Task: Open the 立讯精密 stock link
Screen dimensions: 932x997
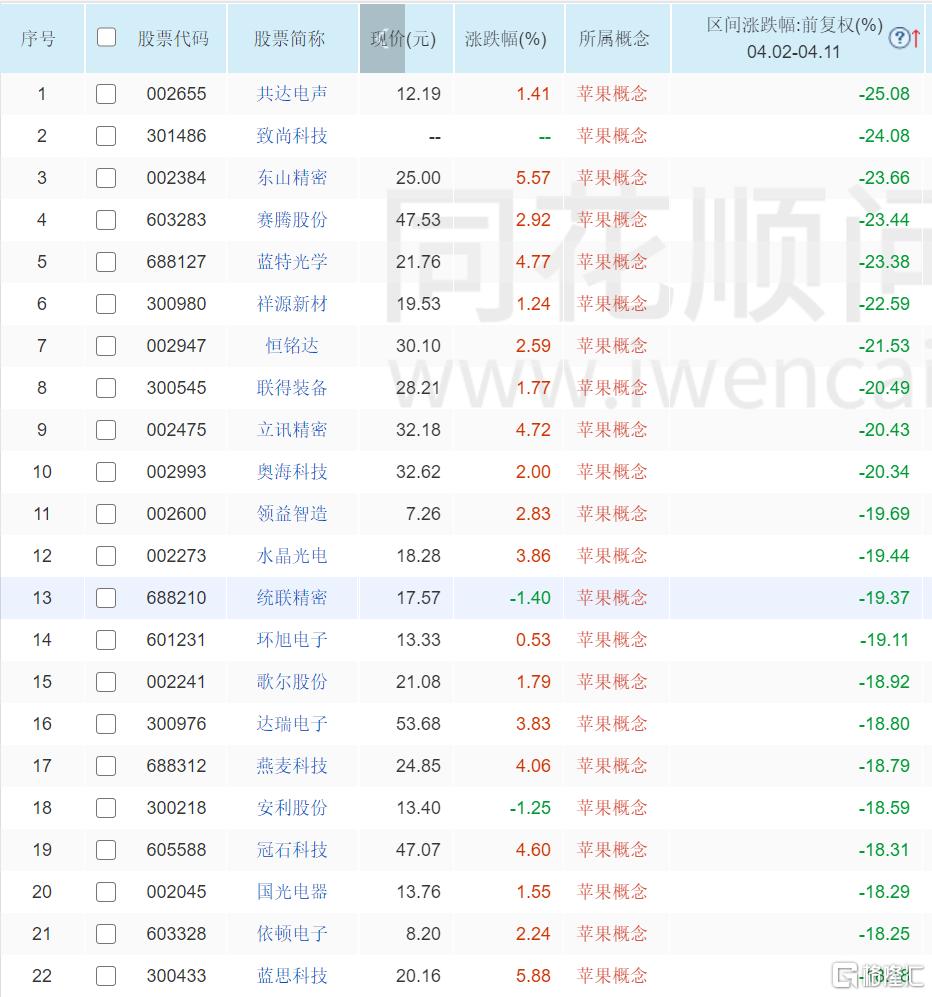Action: (x=291, y=430)
